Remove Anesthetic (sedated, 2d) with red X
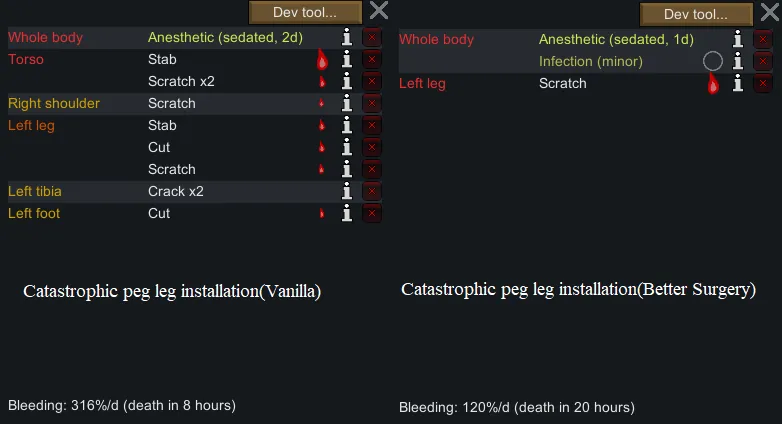 pyautogui.click(x=372, y=38)
